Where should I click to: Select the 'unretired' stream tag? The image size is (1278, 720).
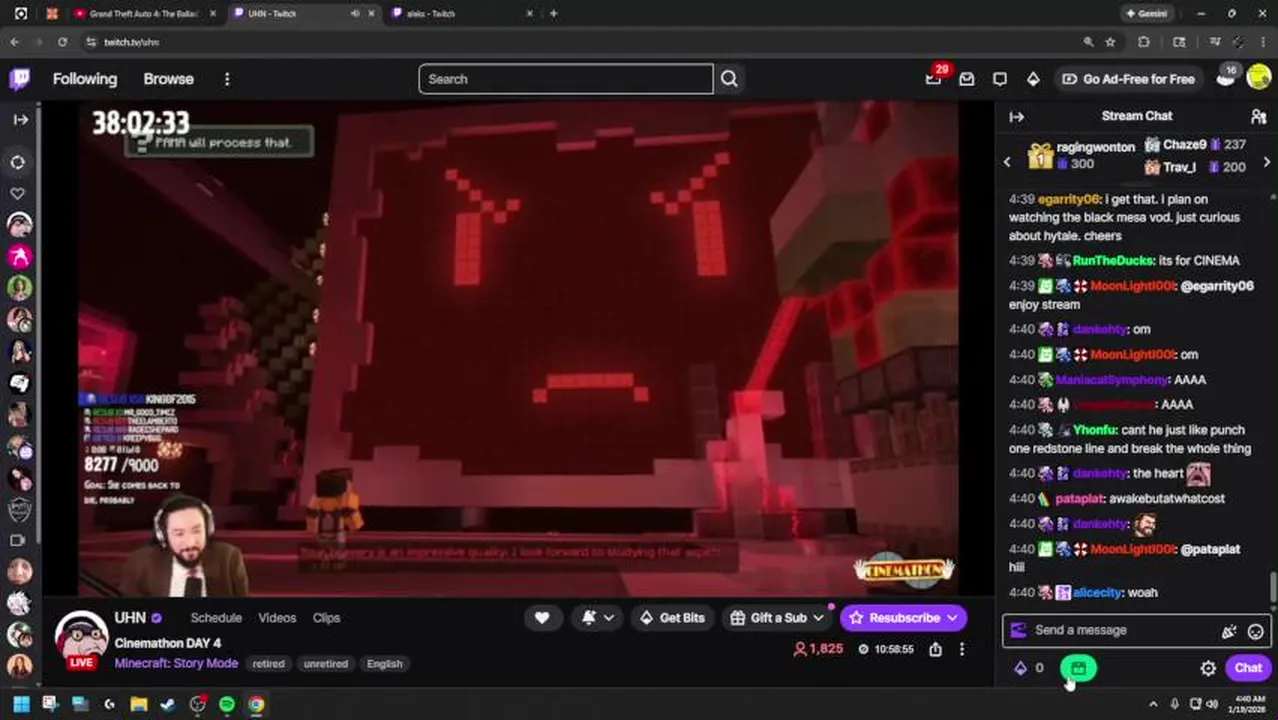click(326, 664)
